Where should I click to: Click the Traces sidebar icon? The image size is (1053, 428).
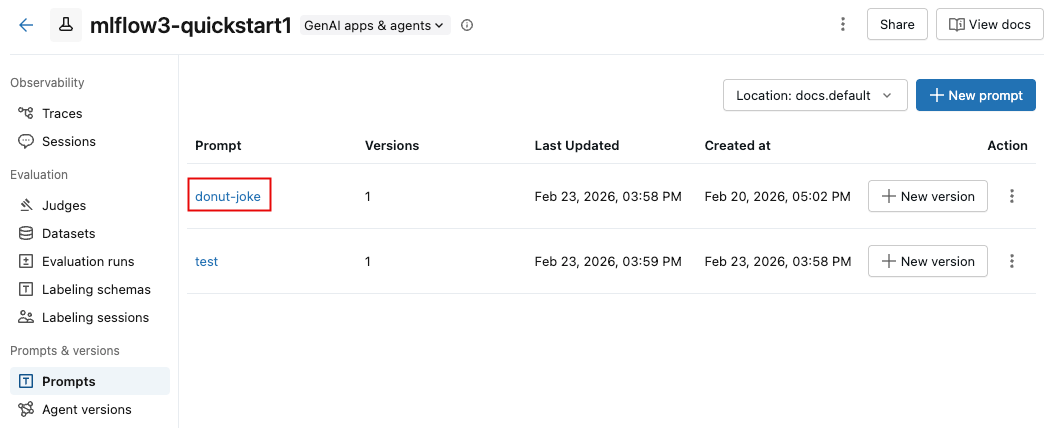tap(26, 114)
